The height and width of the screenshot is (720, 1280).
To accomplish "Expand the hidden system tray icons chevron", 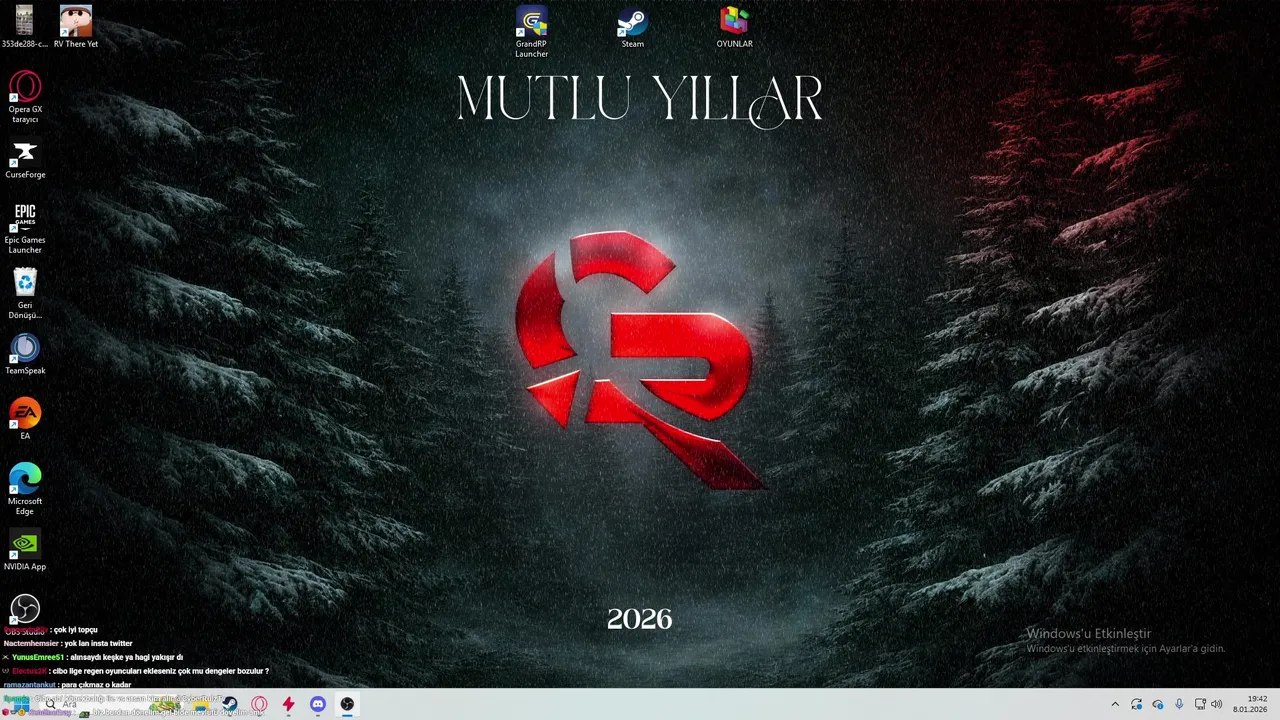I will (x=1115, y=704).
